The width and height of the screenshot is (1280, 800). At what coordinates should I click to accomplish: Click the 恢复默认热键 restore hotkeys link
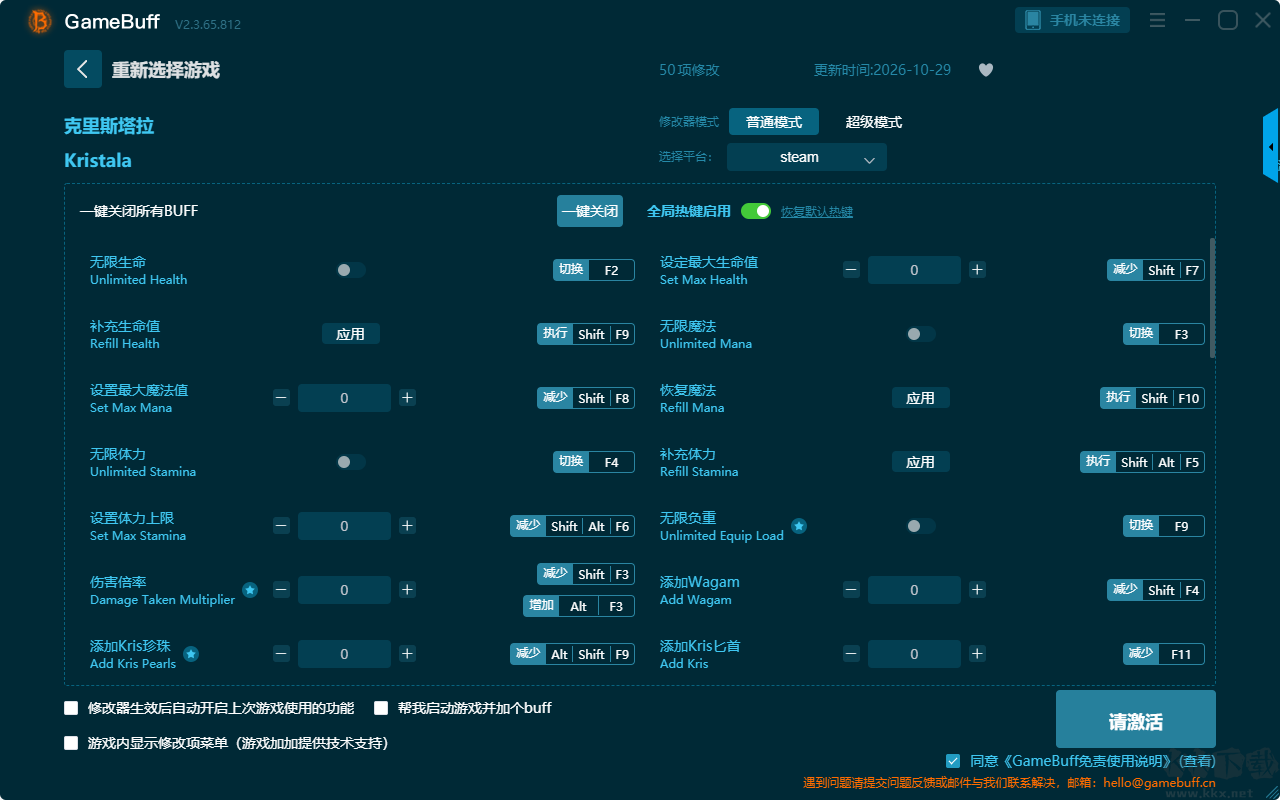817,212
